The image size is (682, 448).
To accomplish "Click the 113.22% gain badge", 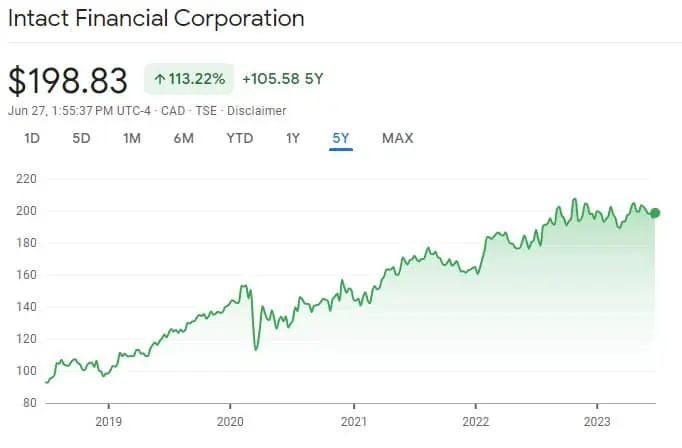I will (190, 77).
